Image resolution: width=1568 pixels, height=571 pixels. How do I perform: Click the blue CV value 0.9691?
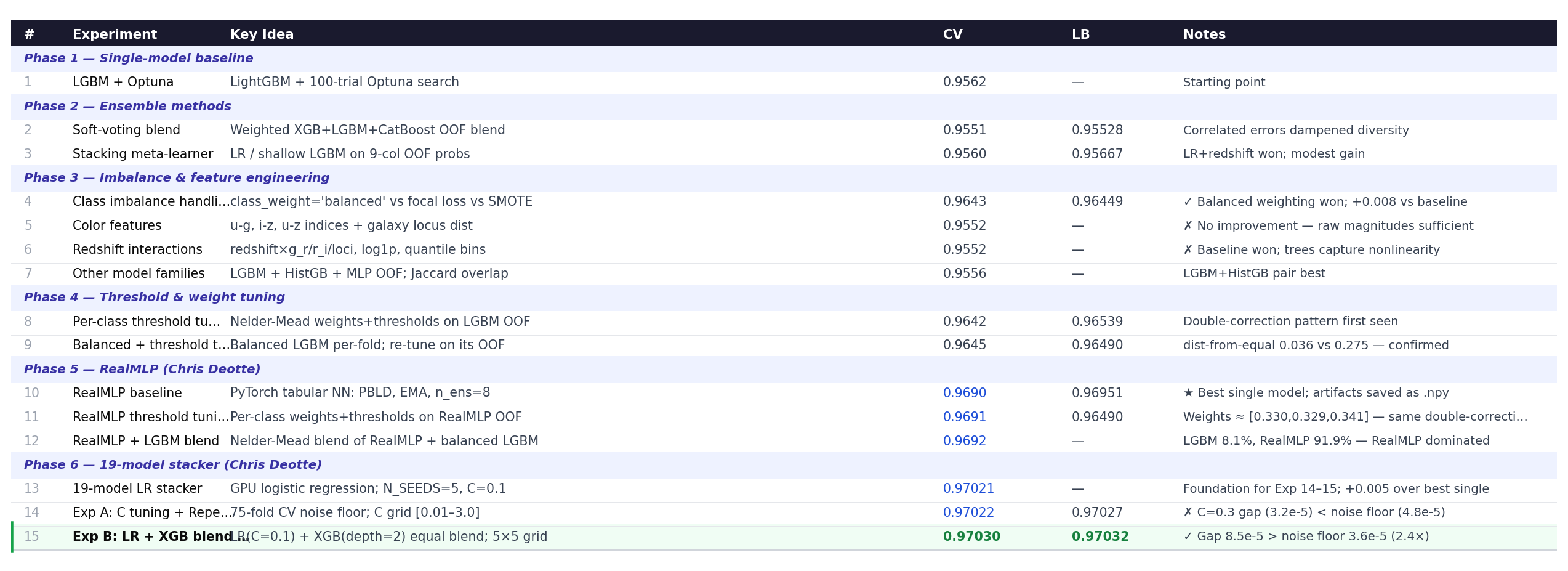[965, 417]
